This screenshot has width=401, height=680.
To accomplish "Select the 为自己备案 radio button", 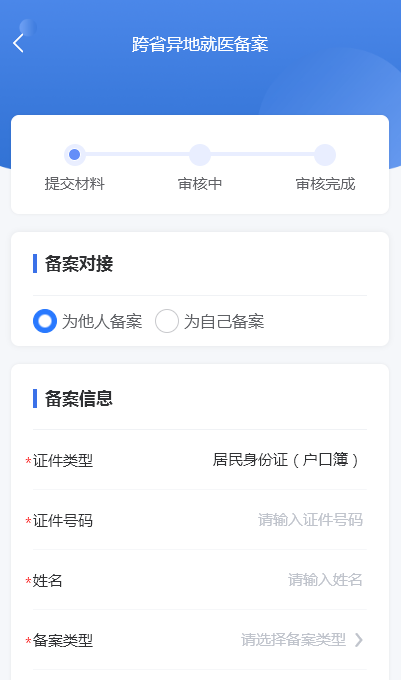I will (167, 321).
